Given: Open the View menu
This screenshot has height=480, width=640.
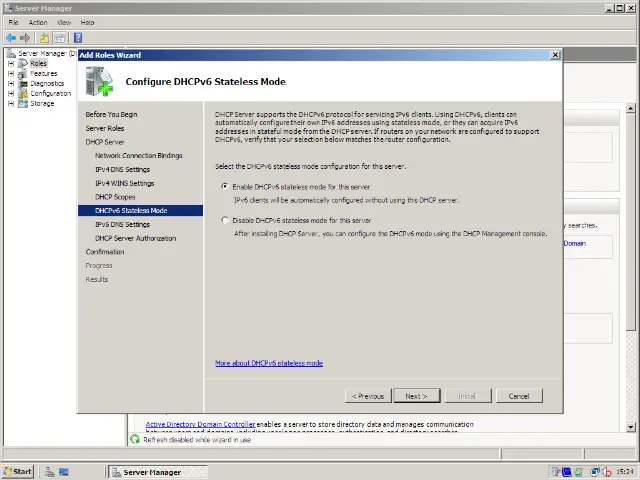Looking at the screenshot, I should 64,22.
